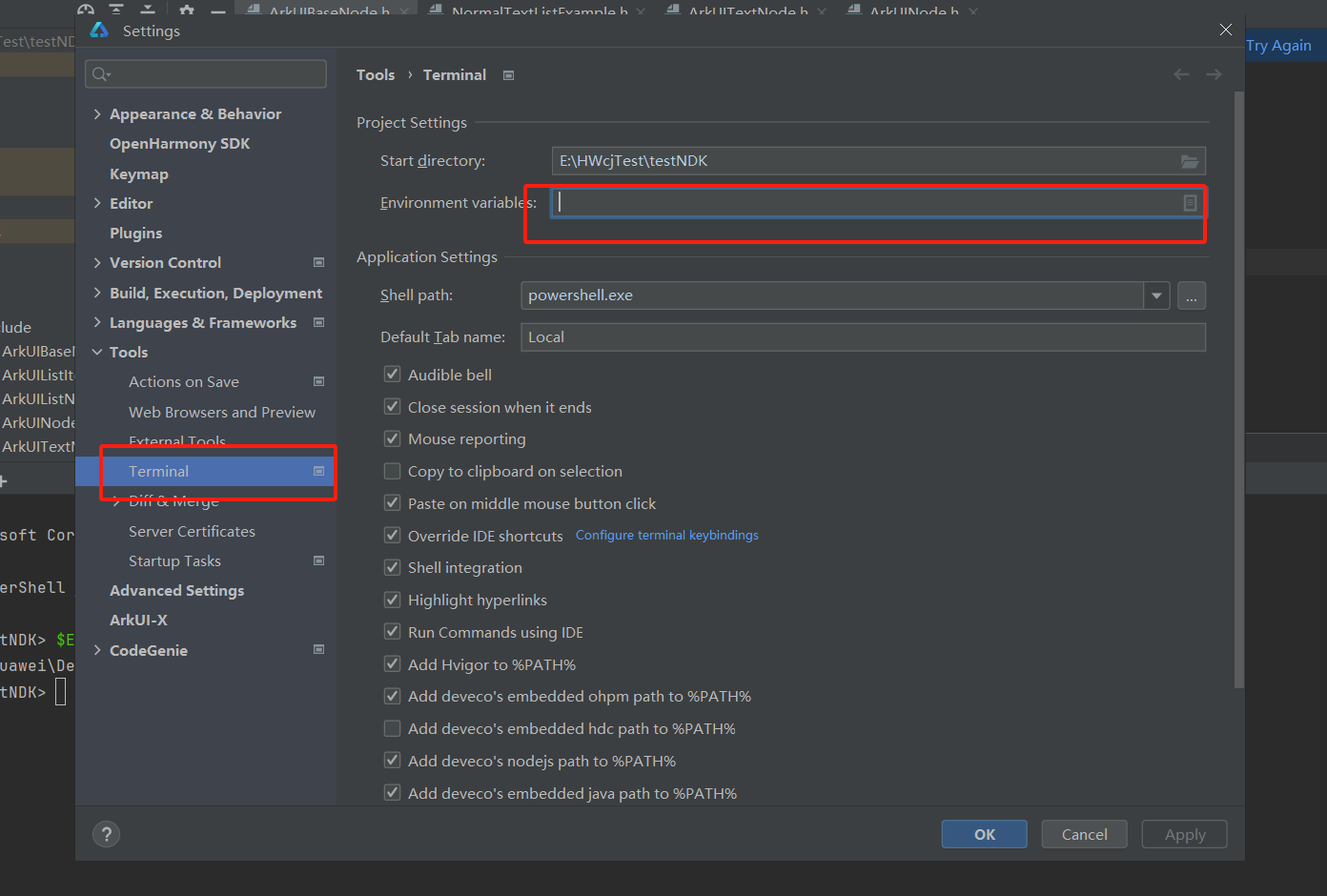Enable Add deveco's embedded hdc path checkbox
The width and height of the screenshot is (1327, 896).
(392, 728)
